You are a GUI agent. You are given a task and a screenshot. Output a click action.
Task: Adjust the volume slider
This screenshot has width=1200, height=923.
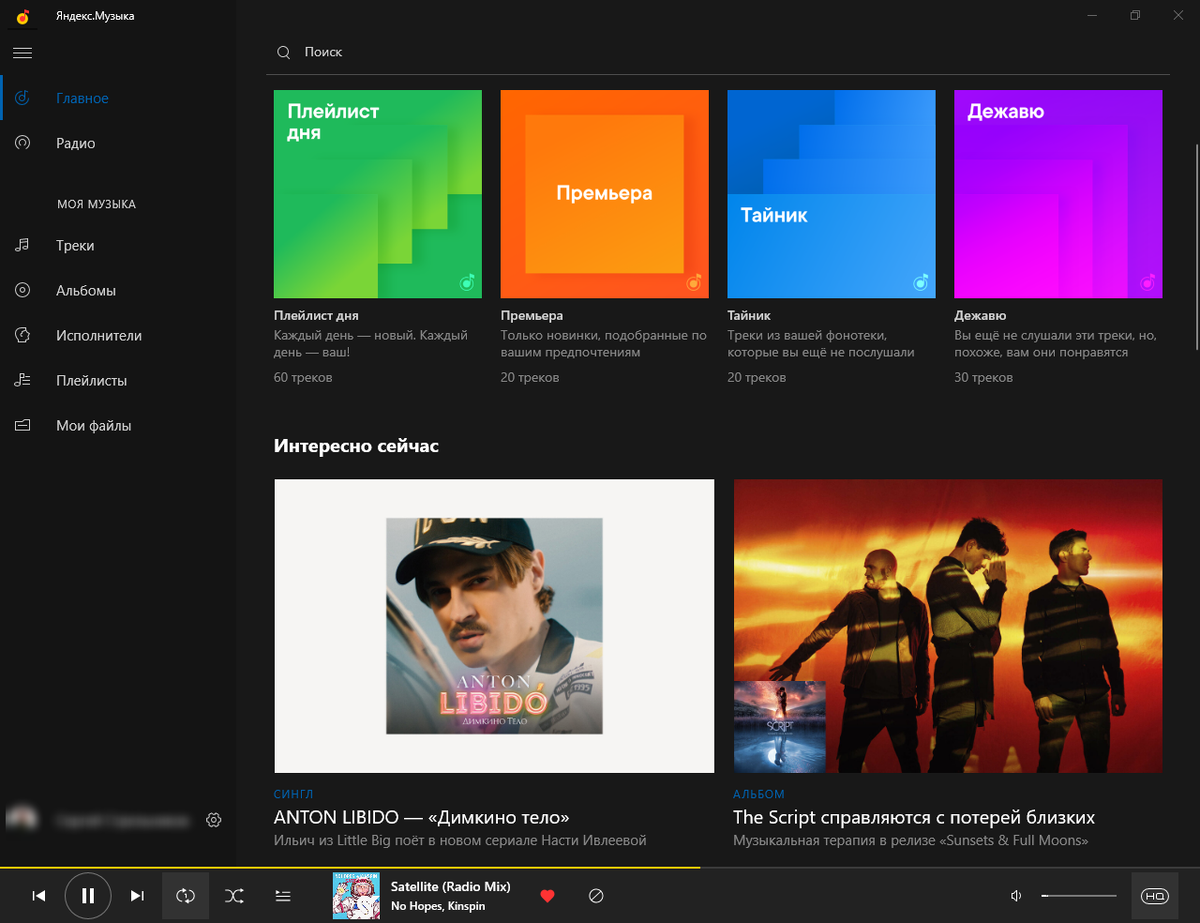(x=1080, y=896)
